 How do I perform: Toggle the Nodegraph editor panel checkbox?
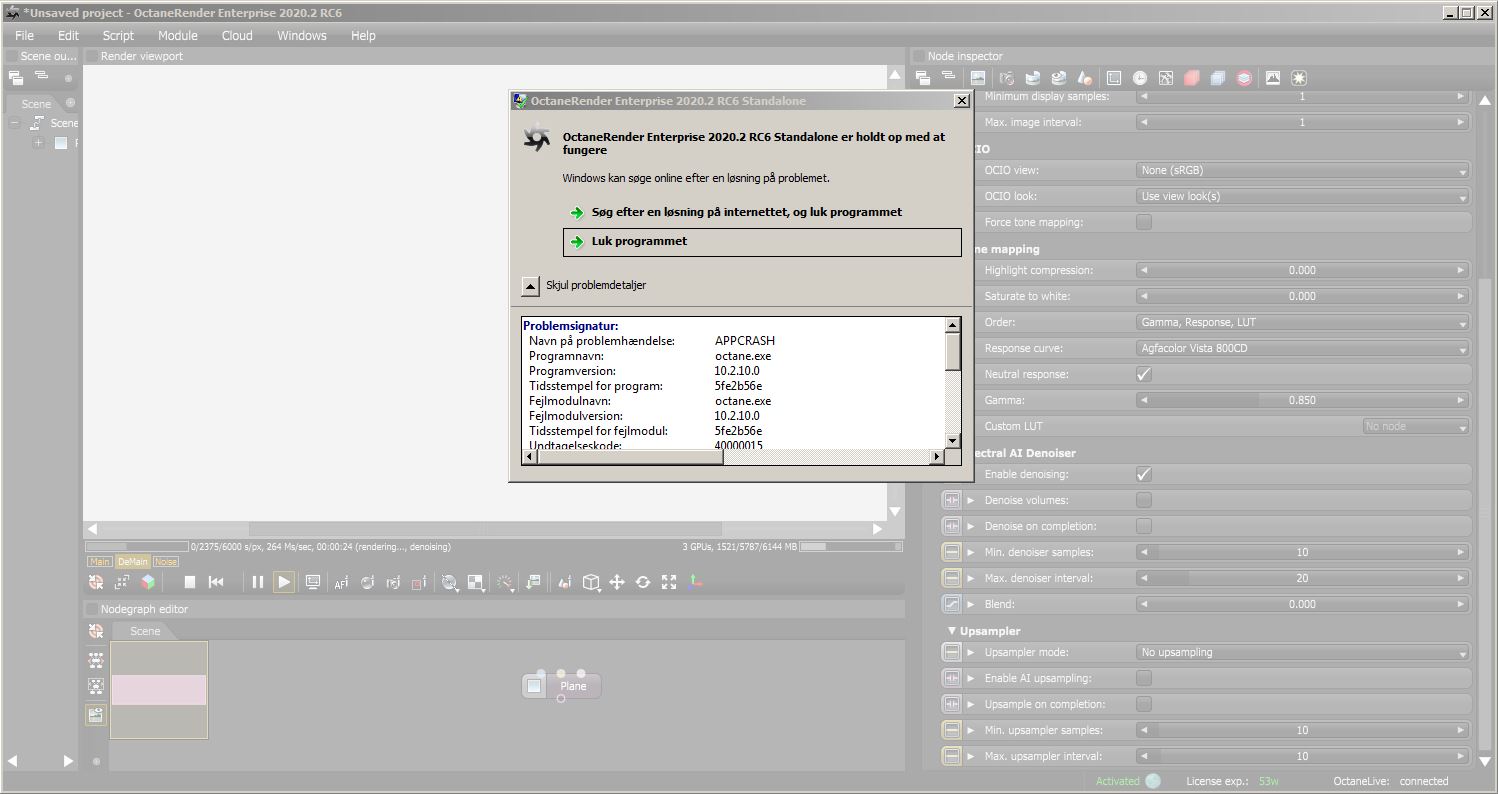click(x=92, y=609)
